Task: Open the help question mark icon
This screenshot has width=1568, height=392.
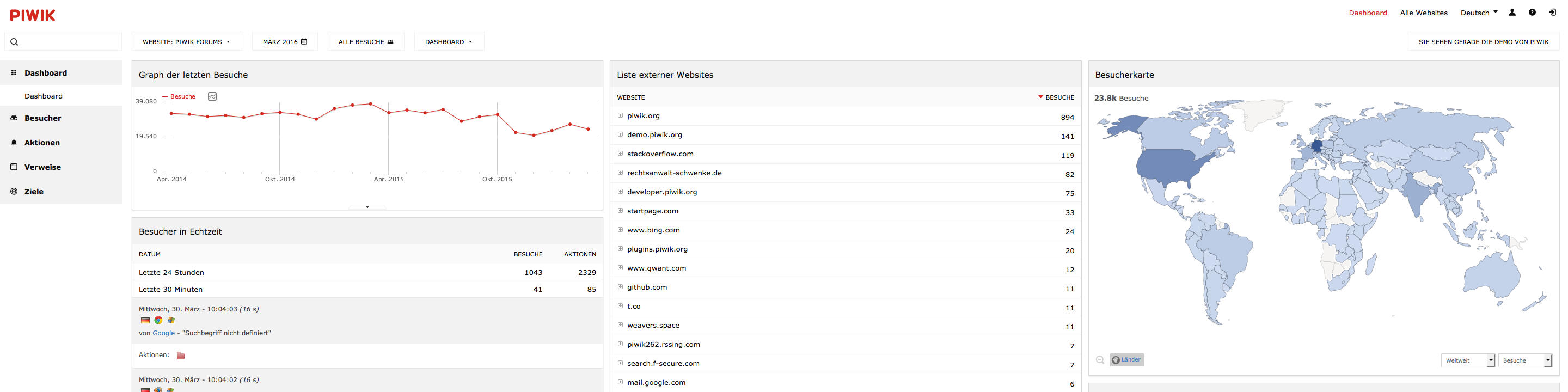Action: [1532, 12]
